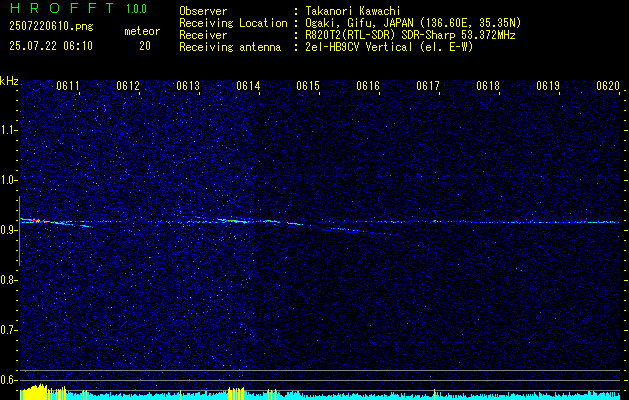Click the meteor count 20
Image resolution: width=629 pixels, height=400 pixels.
tap(145, 46)
